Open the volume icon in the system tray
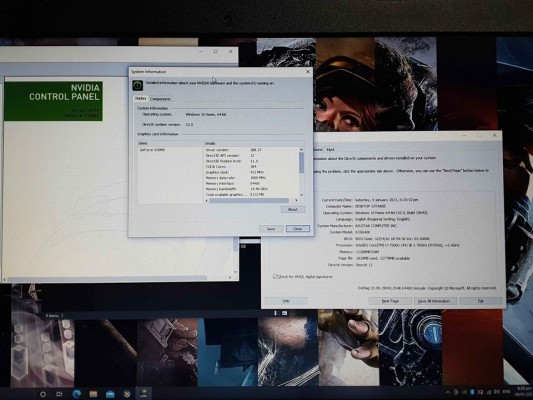 [x=497, y=392]
